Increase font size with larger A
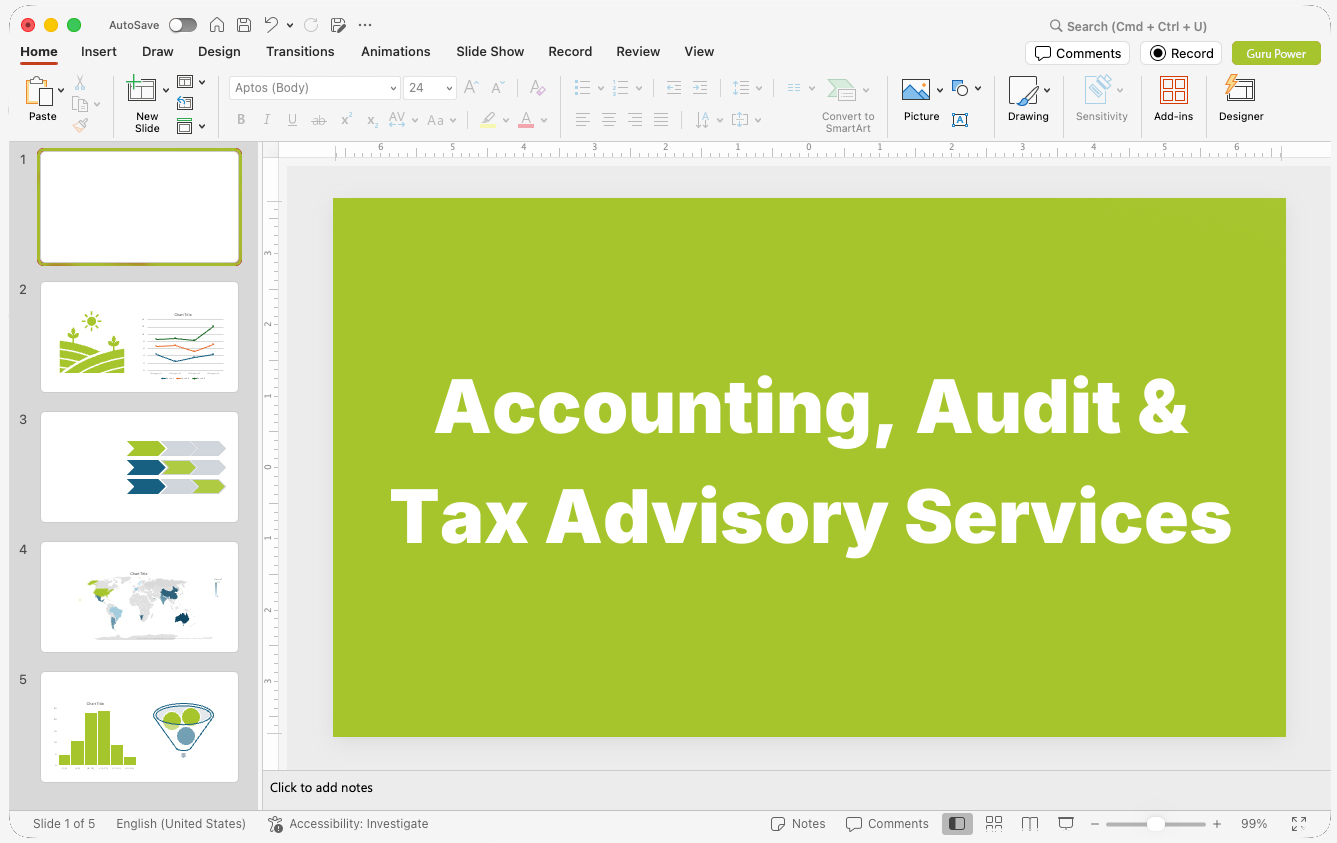1337x843 pixels. (x=471, y=88)
